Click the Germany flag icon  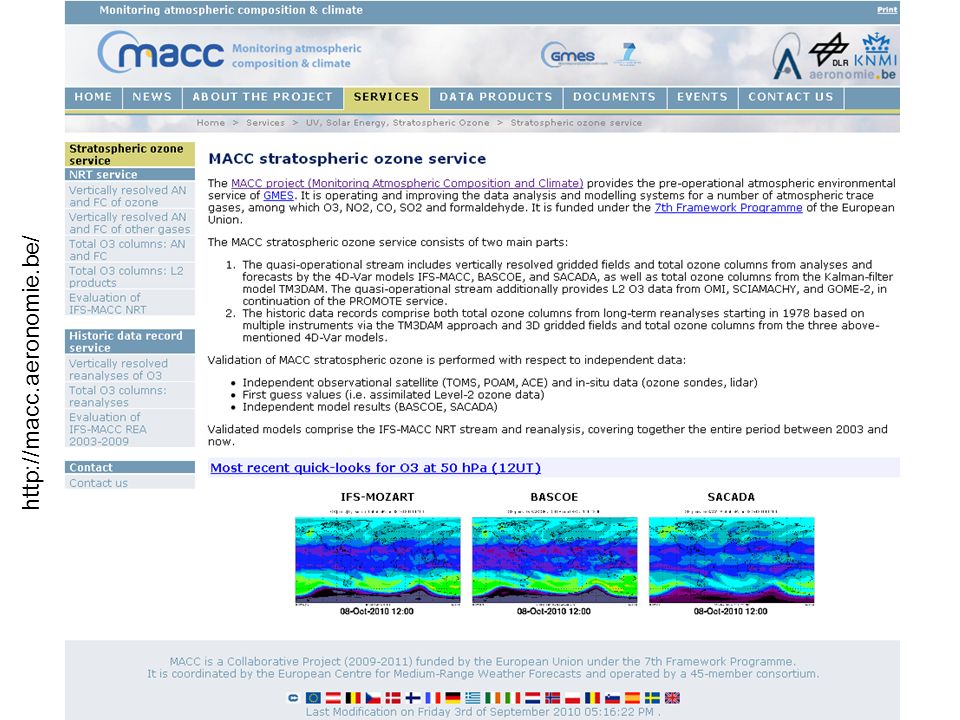453,698
